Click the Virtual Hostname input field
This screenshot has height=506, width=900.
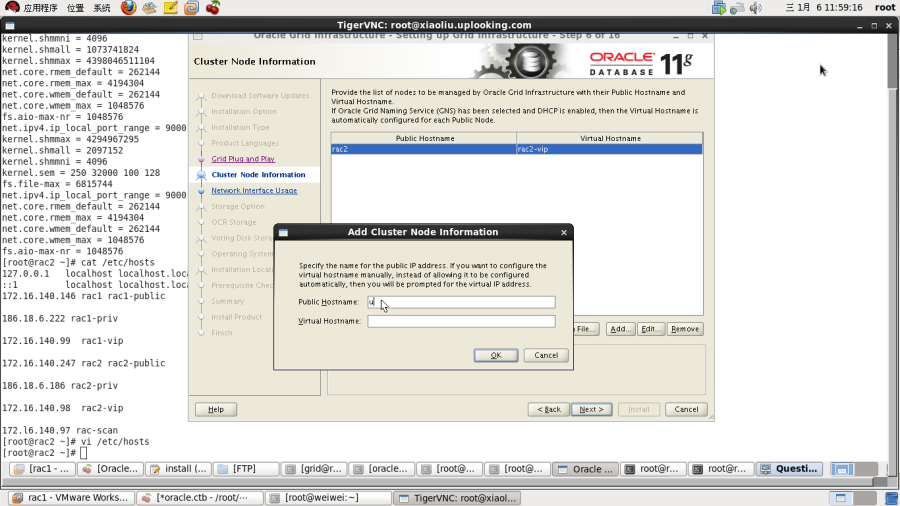461,321
